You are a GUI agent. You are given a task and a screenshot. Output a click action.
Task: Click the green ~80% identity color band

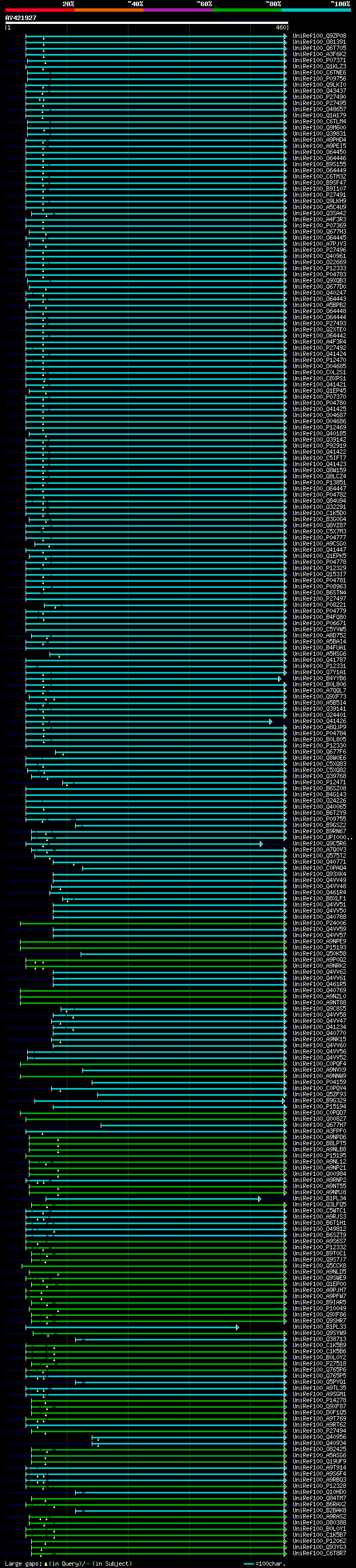point(246,10)
